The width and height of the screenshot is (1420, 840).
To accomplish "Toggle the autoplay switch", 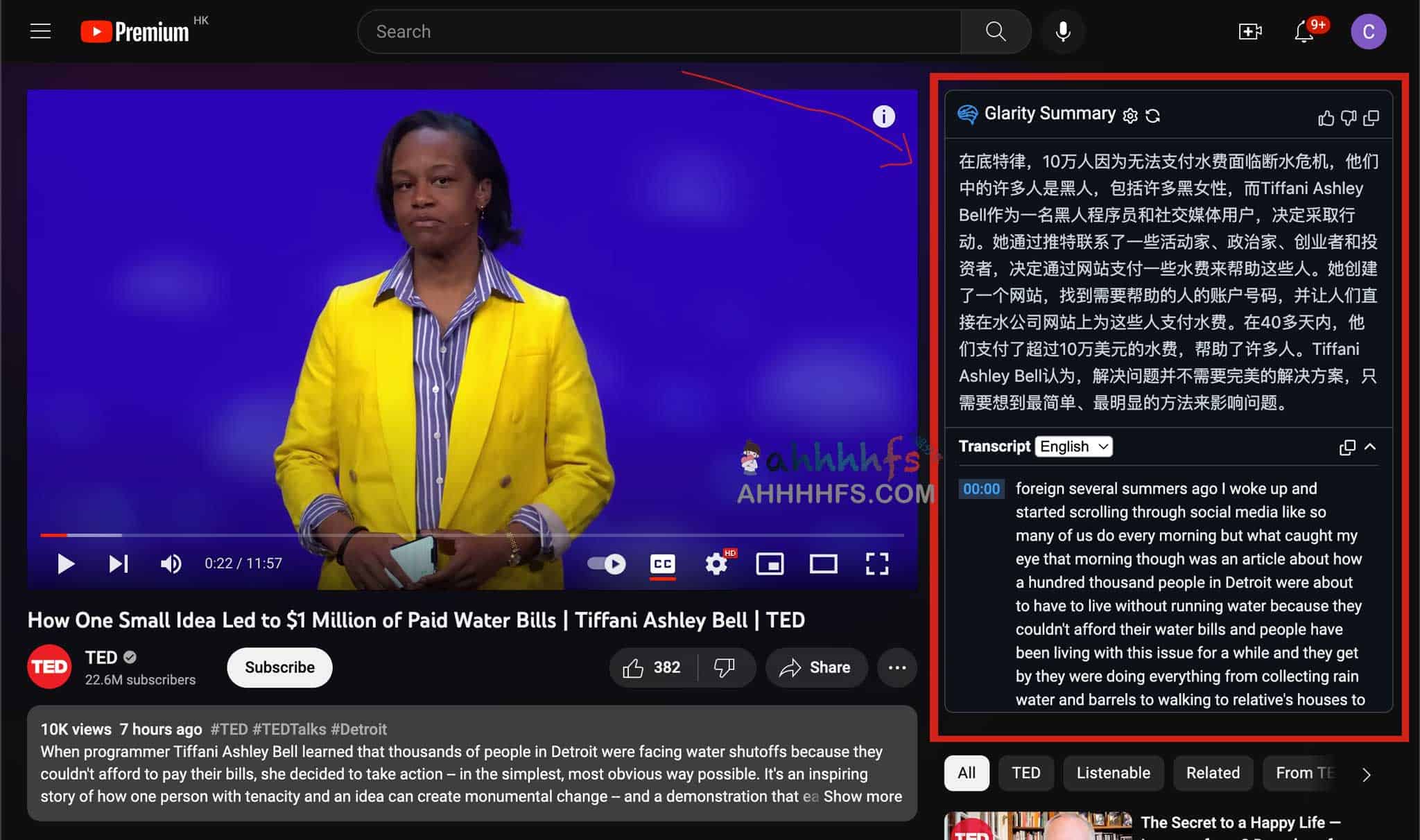I will click(x=607, y=563).
